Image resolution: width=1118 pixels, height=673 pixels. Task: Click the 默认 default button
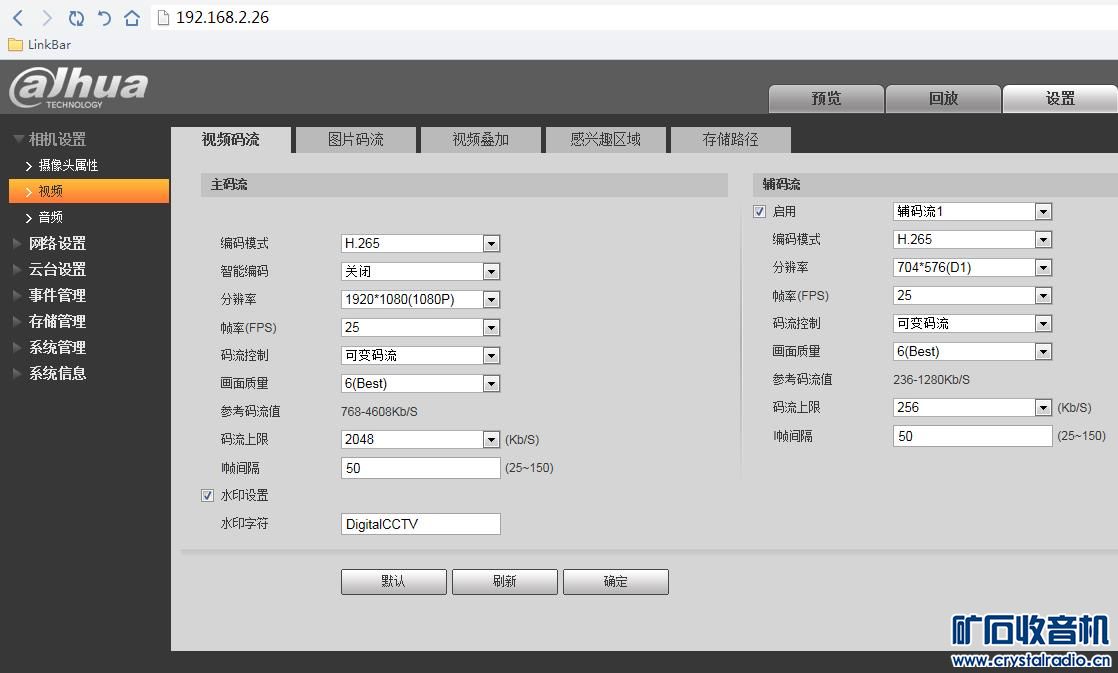(x=394, y=582)
